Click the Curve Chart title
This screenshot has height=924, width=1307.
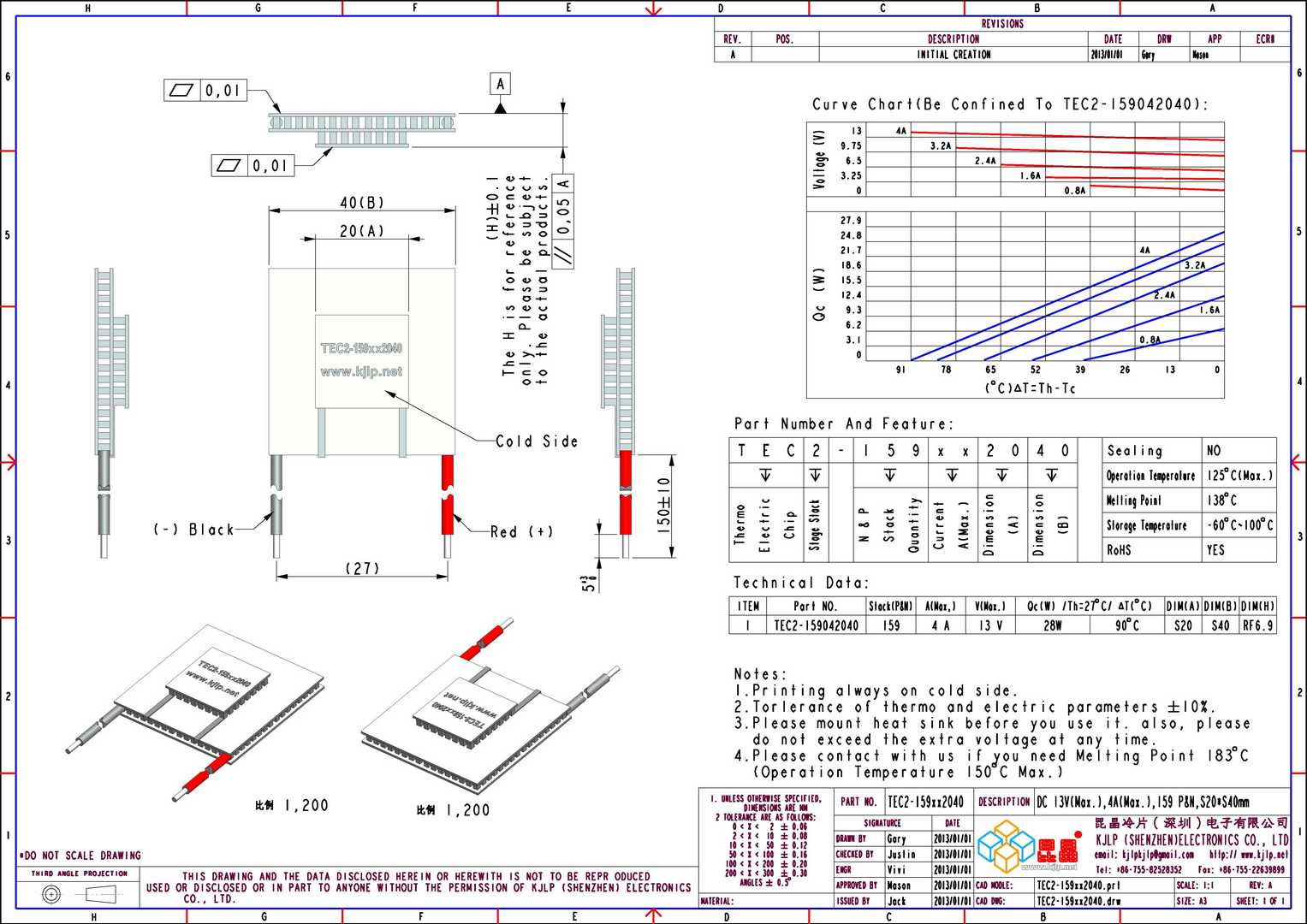tap(1010, 104)
